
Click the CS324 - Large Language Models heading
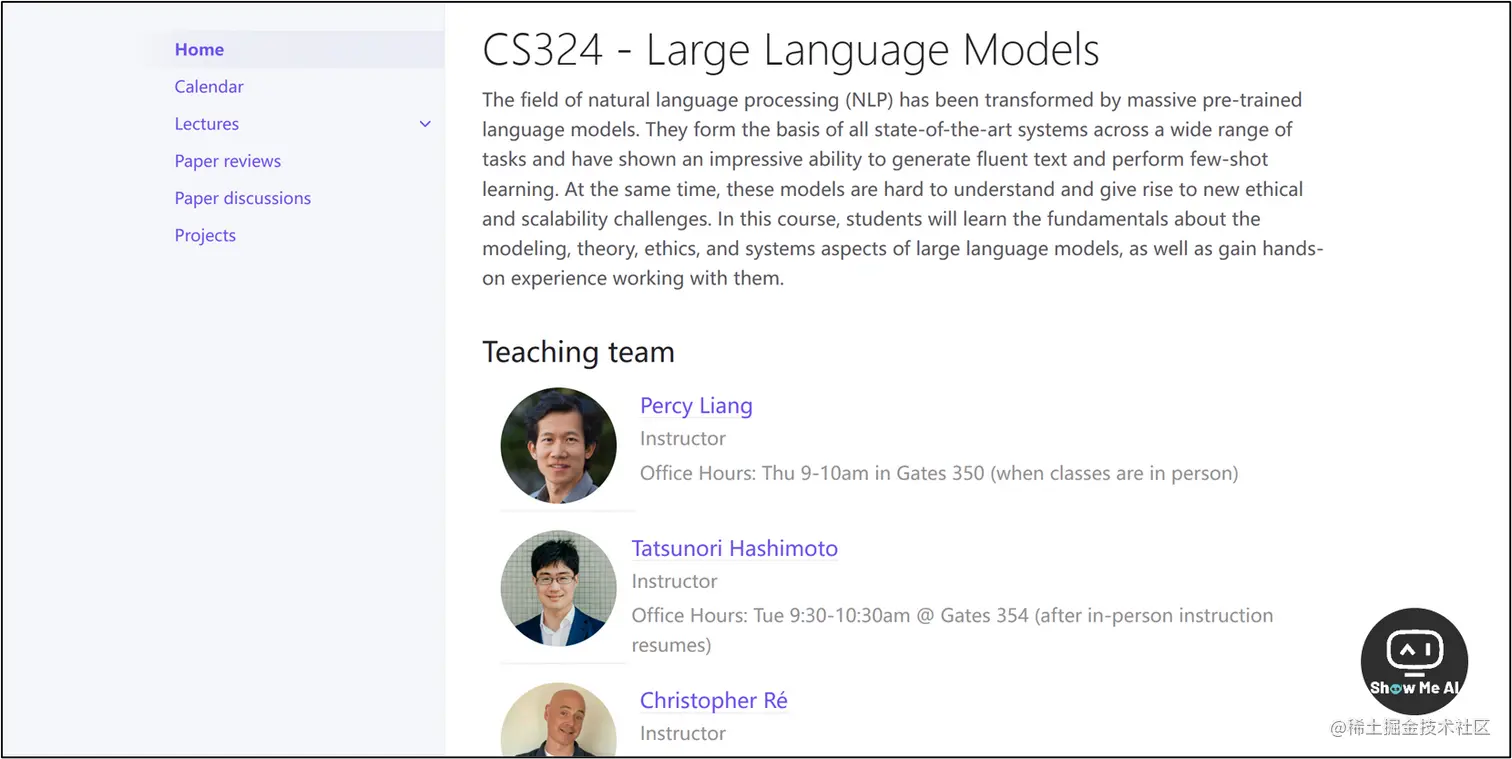pyautogui.click(x=791, y=50)
